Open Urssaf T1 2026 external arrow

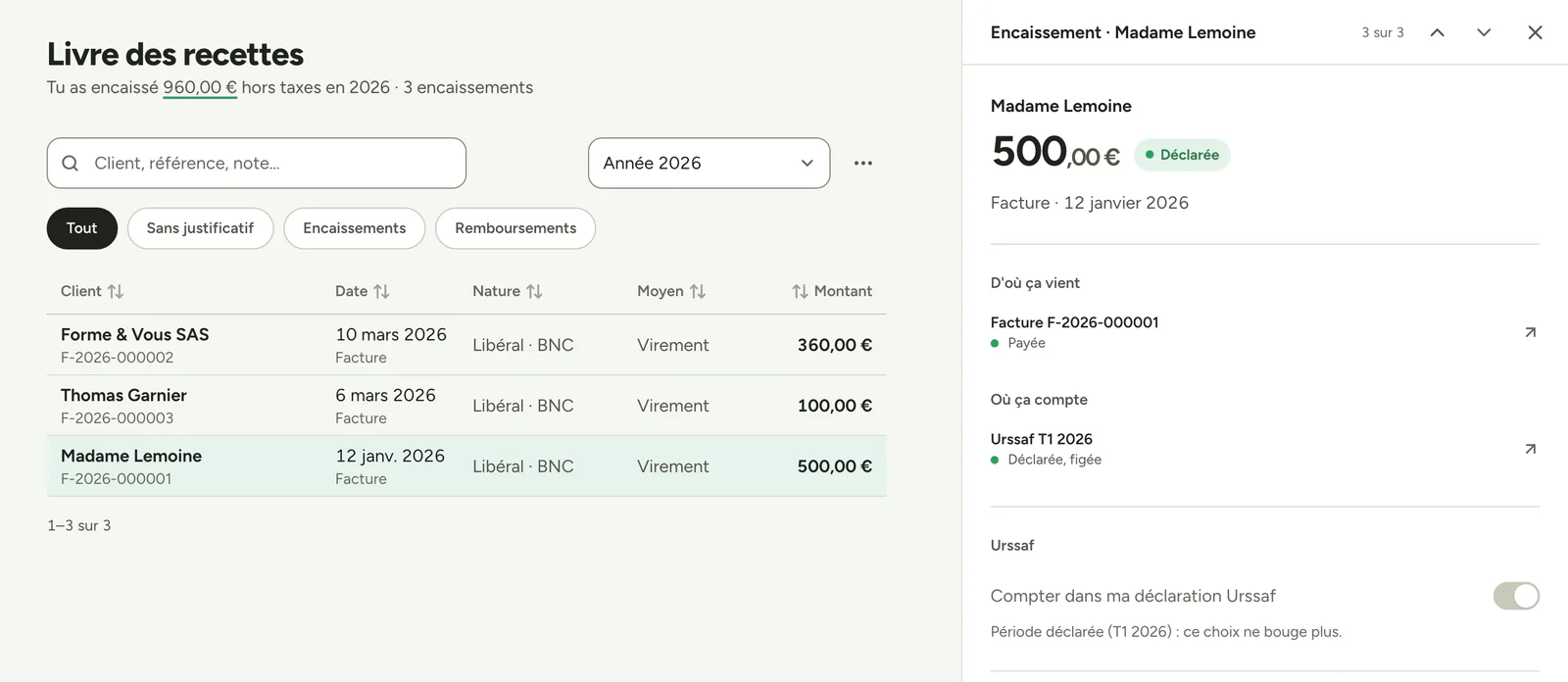(1530, 449)
